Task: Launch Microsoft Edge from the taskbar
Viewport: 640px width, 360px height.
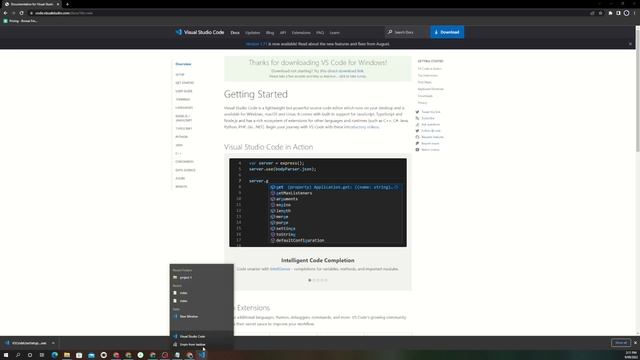Action: point(55,355)
